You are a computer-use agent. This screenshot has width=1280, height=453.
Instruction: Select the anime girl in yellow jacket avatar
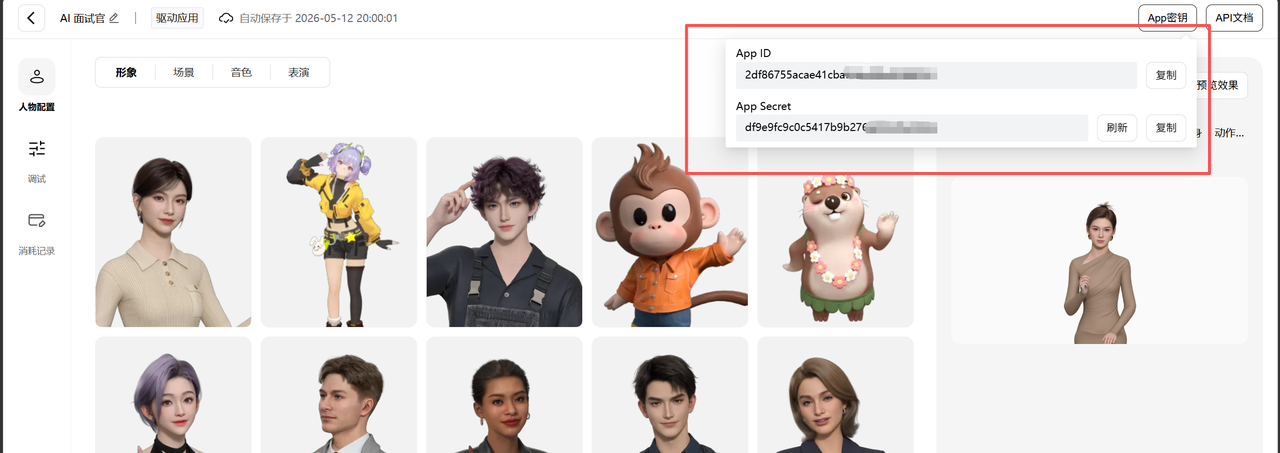(x=339, y=232)
